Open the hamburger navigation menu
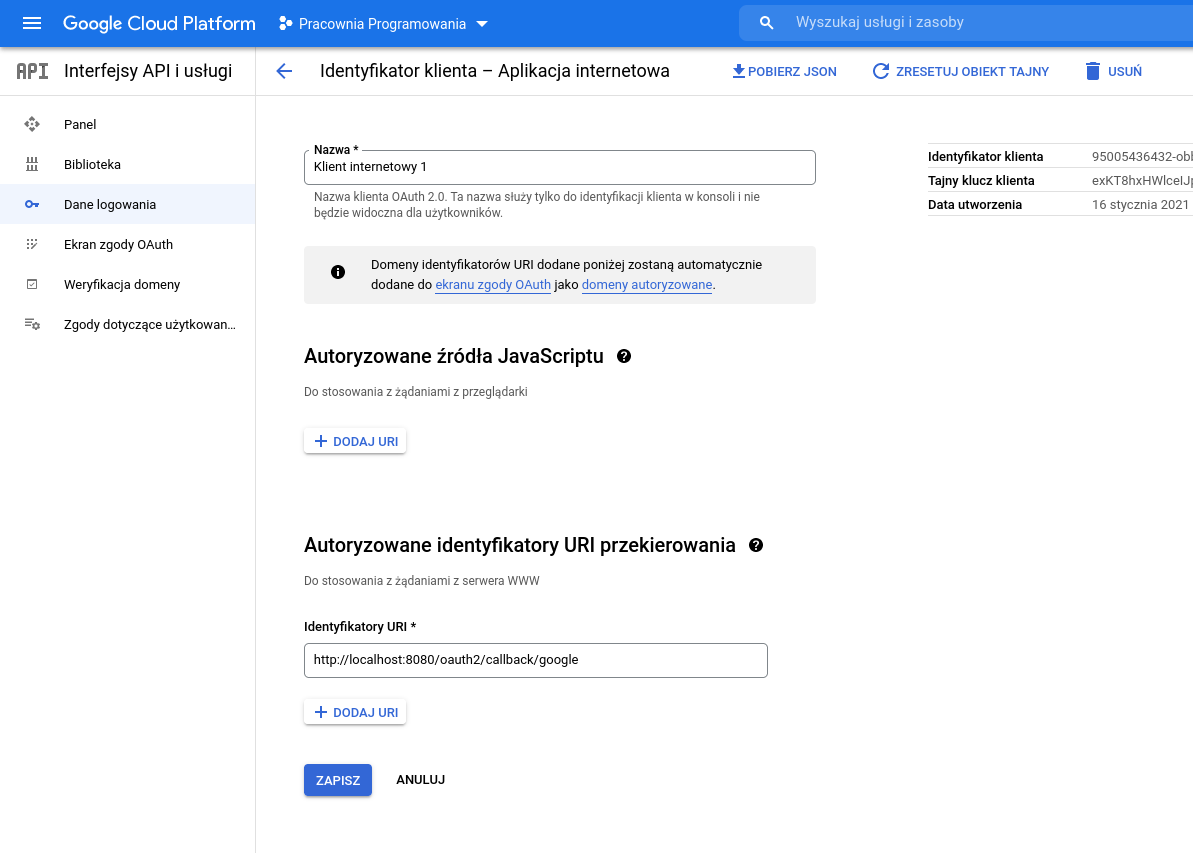This screenshot has height=853, width=1193. (32, 24)
